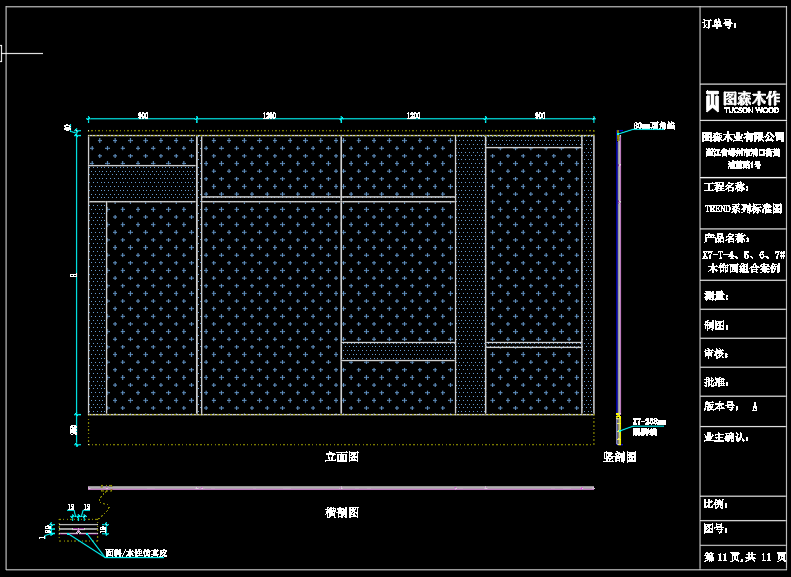The image size is (791, 577).
Task: Select the 立面图 elevation view label
Action: [341, 457]
